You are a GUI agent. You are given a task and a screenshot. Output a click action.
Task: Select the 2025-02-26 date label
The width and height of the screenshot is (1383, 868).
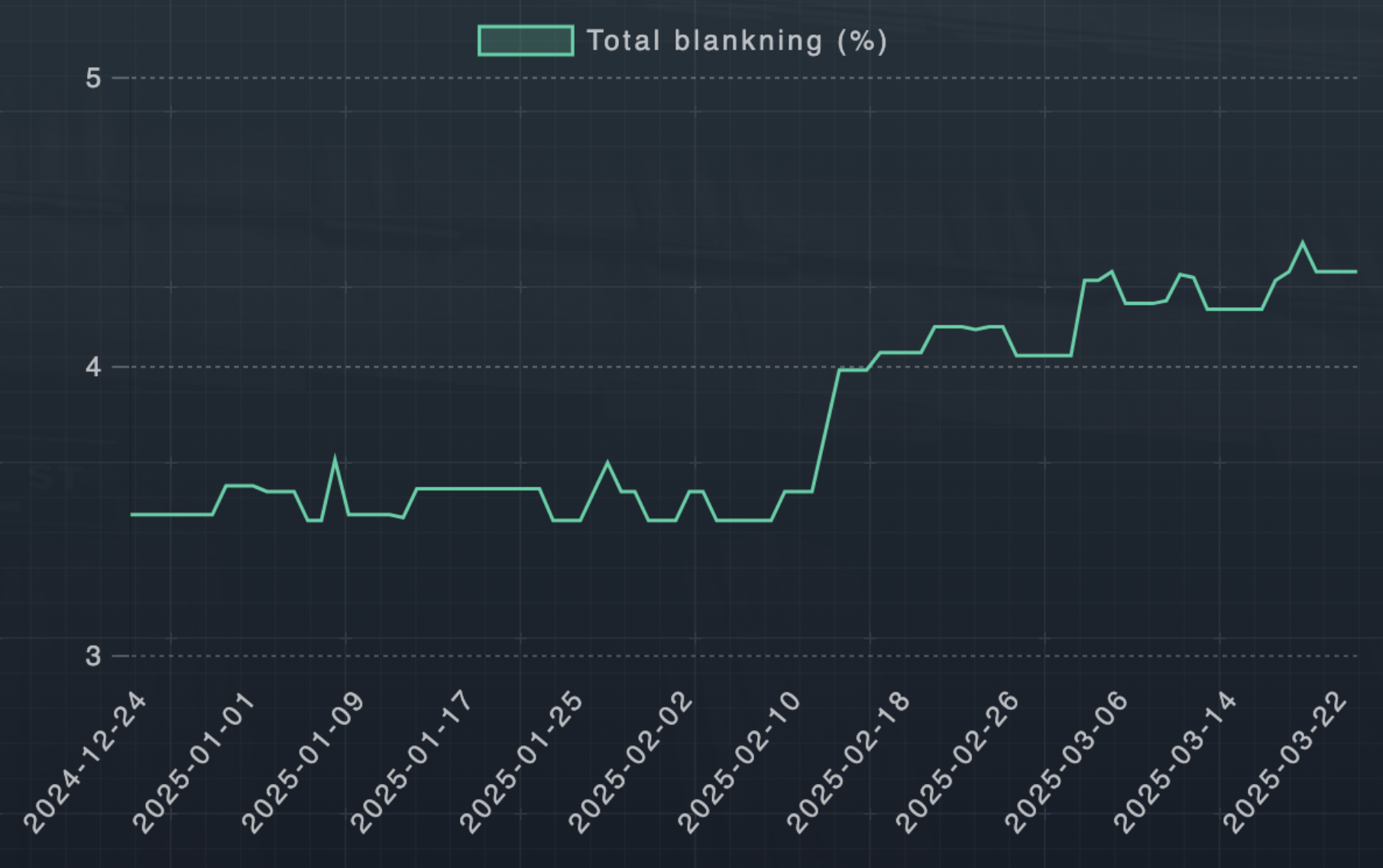958,761
